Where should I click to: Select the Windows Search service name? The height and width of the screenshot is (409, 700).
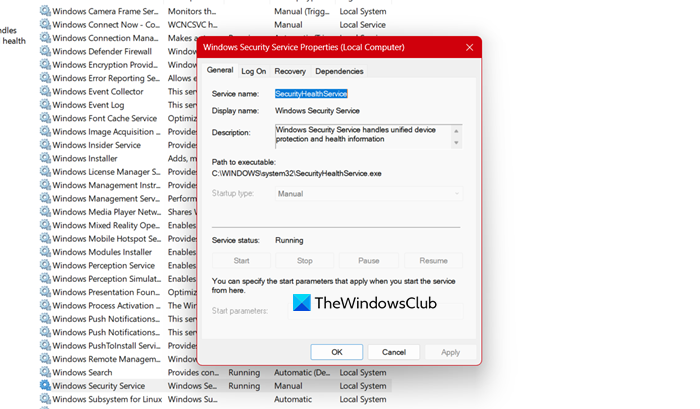82,372
